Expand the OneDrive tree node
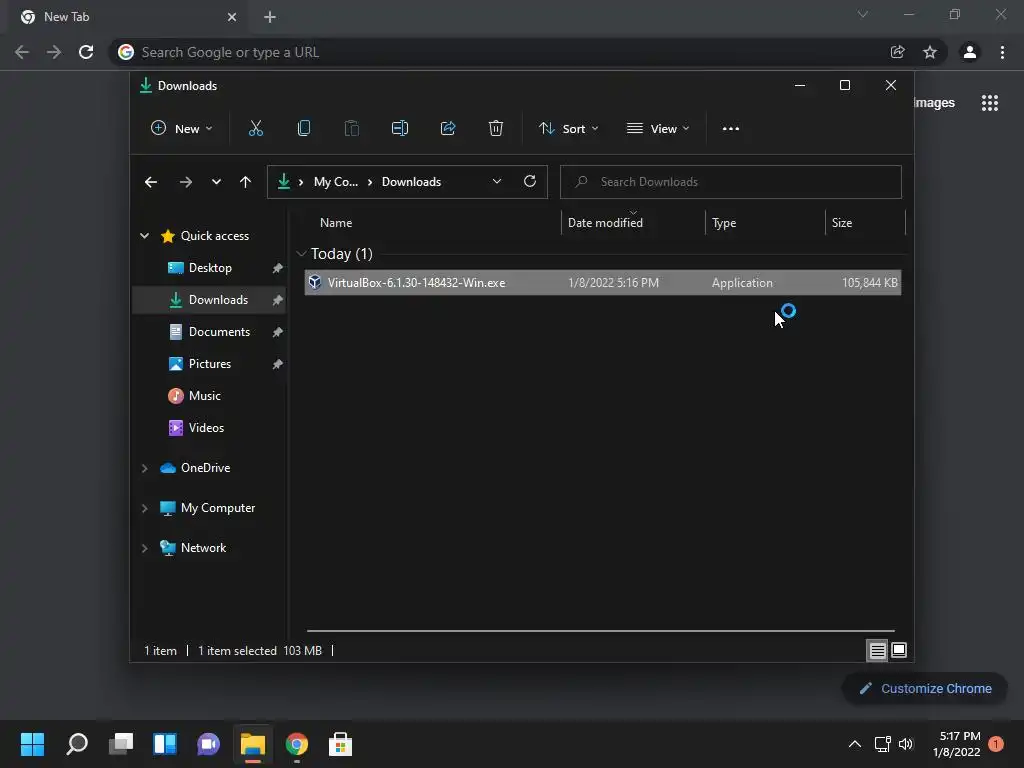1024x768 pixels. [144, 468]
